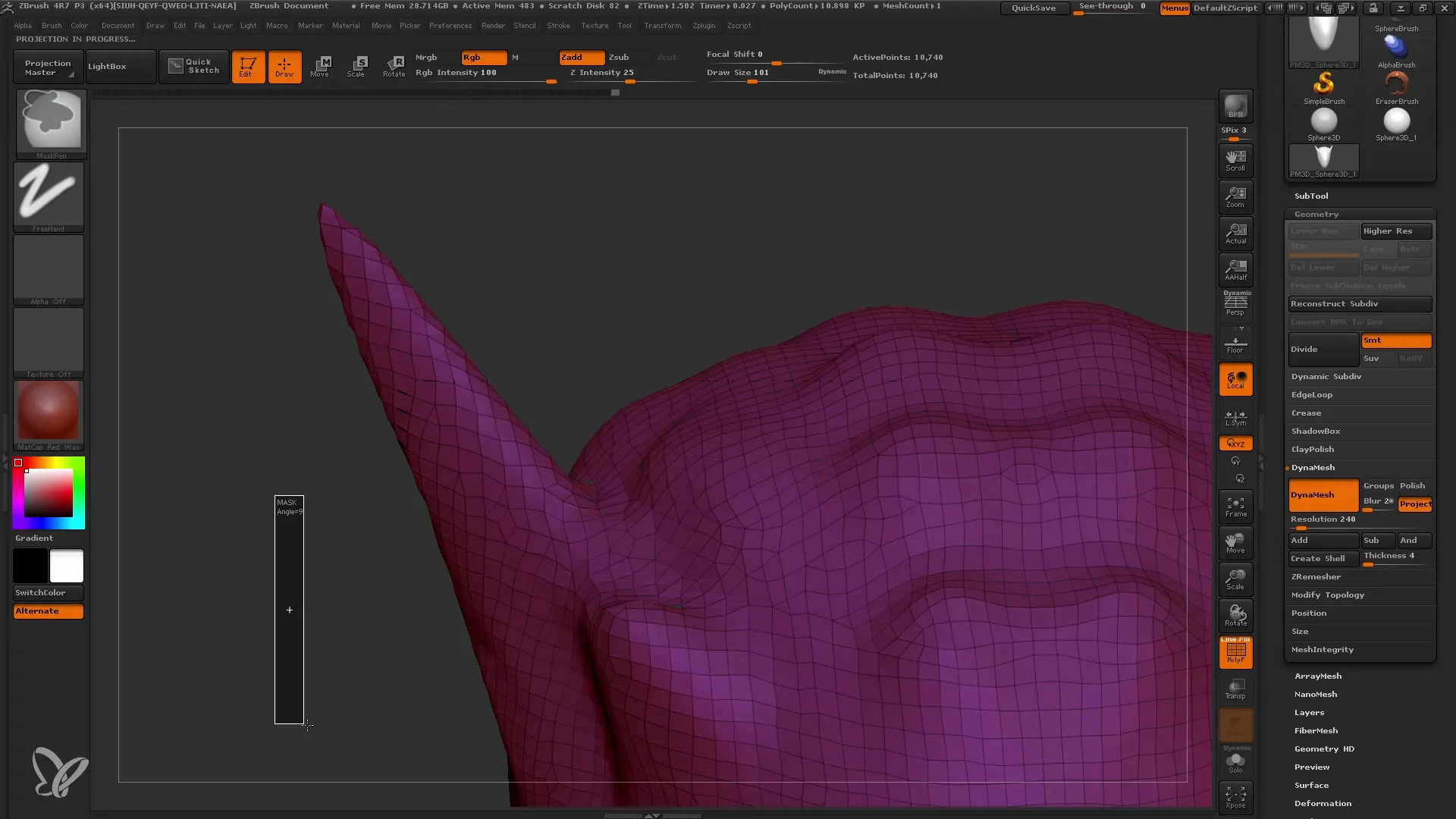This screenshot has height=819, width=1456.
Task: Select the Scale tool in toolbar
Action: point(357,65)
